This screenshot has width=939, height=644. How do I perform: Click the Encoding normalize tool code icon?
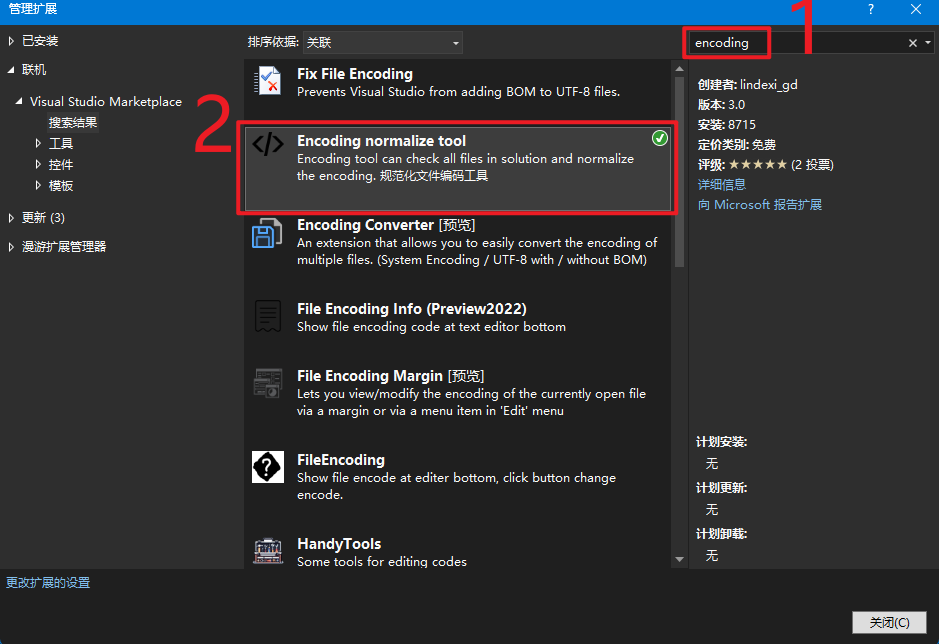(268, 144)
